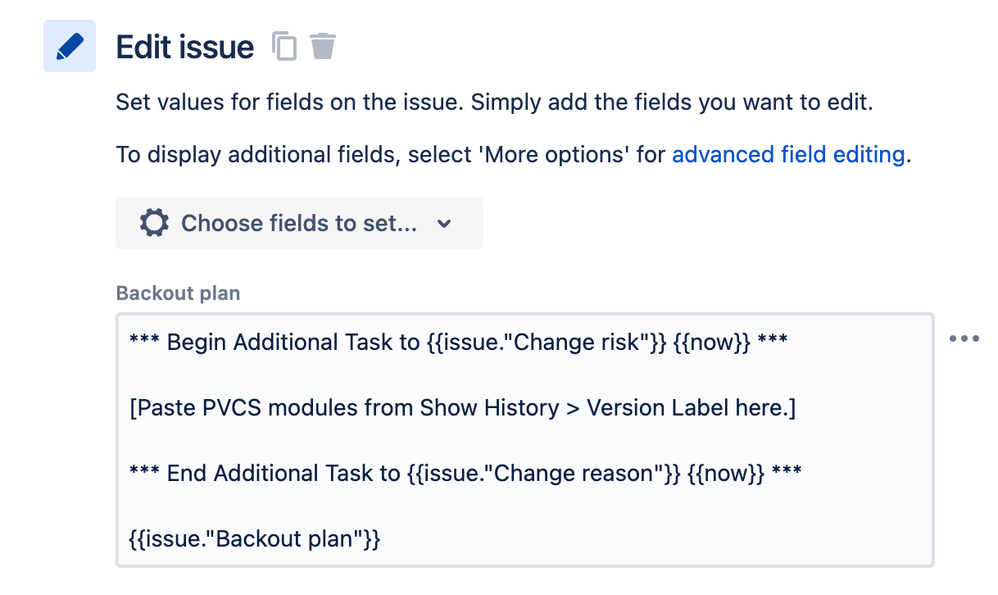Click the 'Backout plan' field label
The width and height of the screenshot is (998, 595).
point(178,293)
